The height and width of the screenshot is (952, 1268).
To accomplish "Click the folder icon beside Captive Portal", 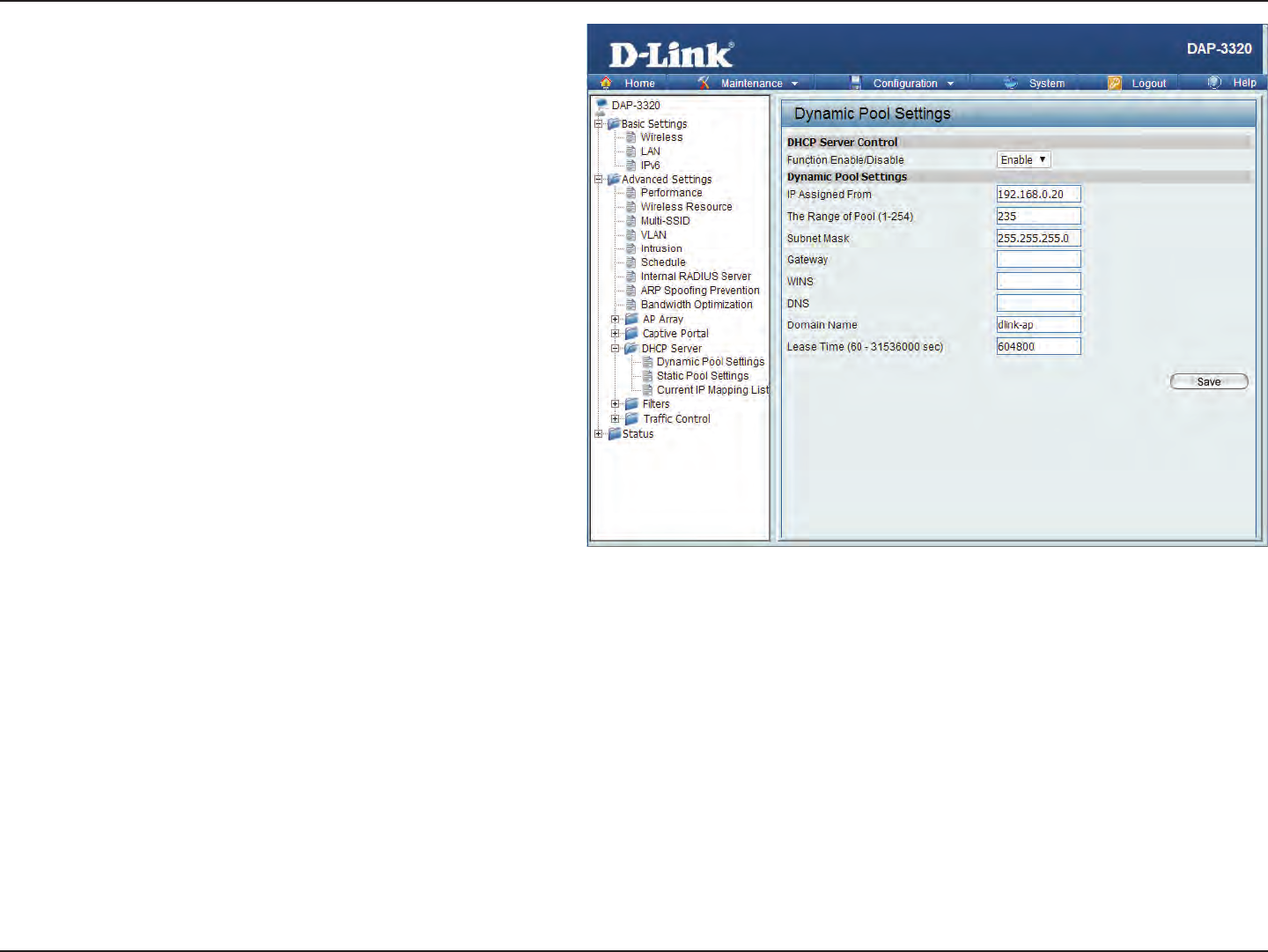I will tap(631, 333).
